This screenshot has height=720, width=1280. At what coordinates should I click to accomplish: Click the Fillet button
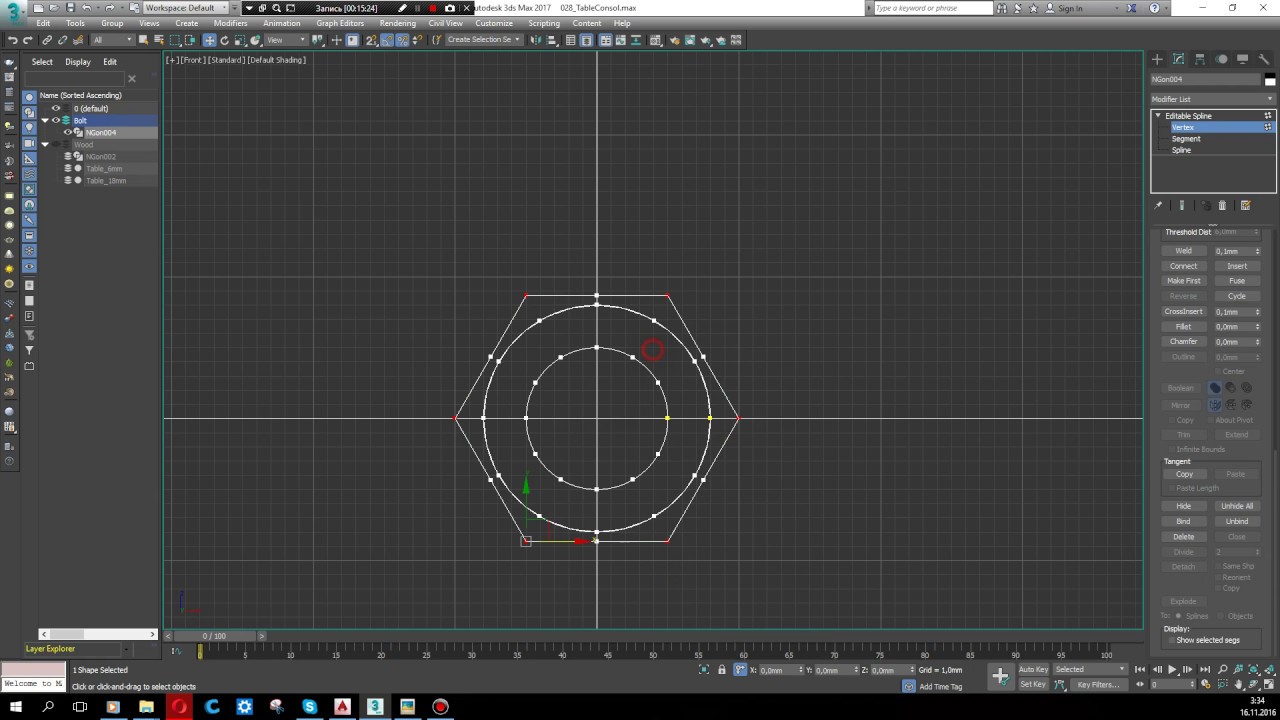[x=1183, y=327]
